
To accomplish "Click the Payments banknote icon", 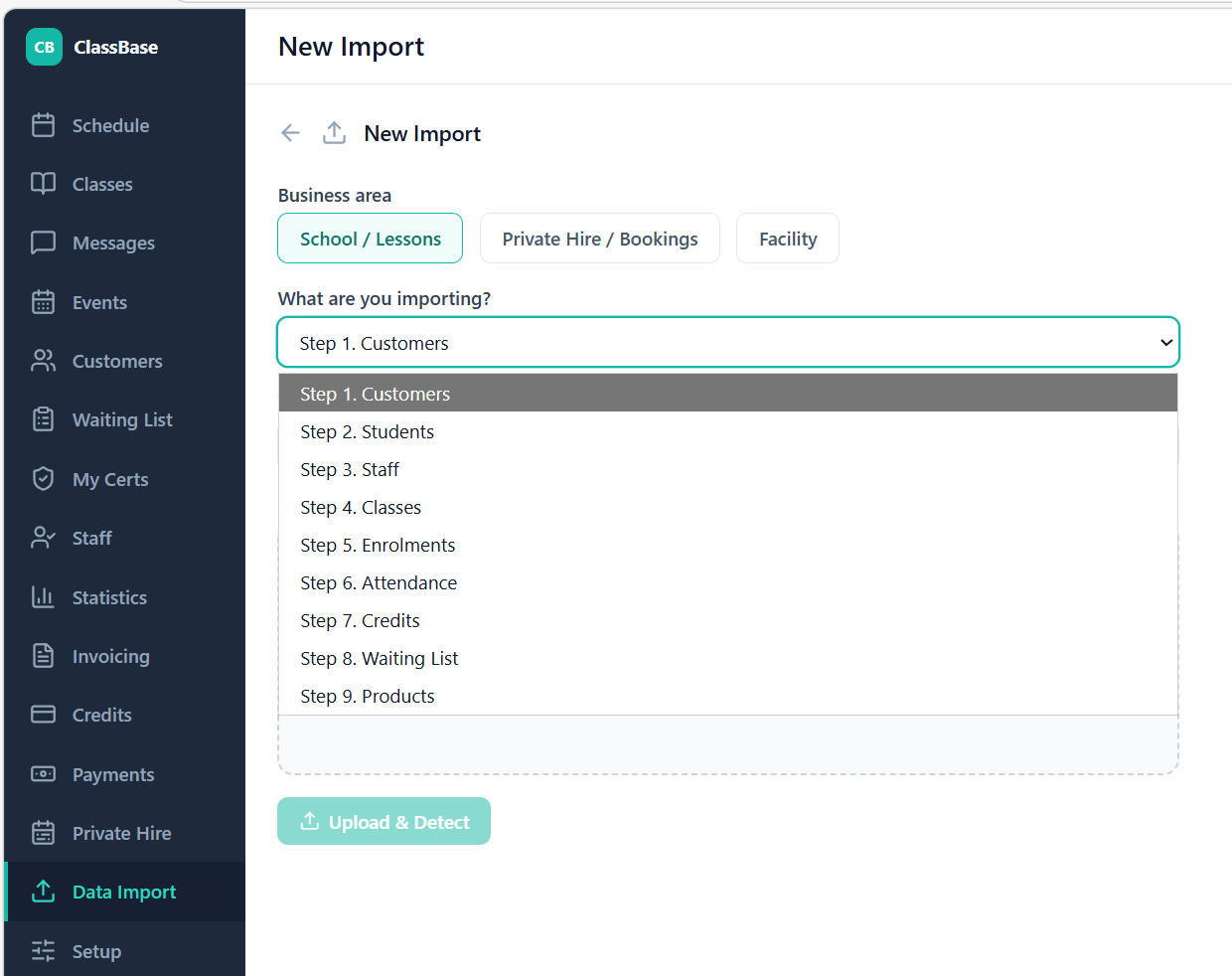I will coord(43,774).
